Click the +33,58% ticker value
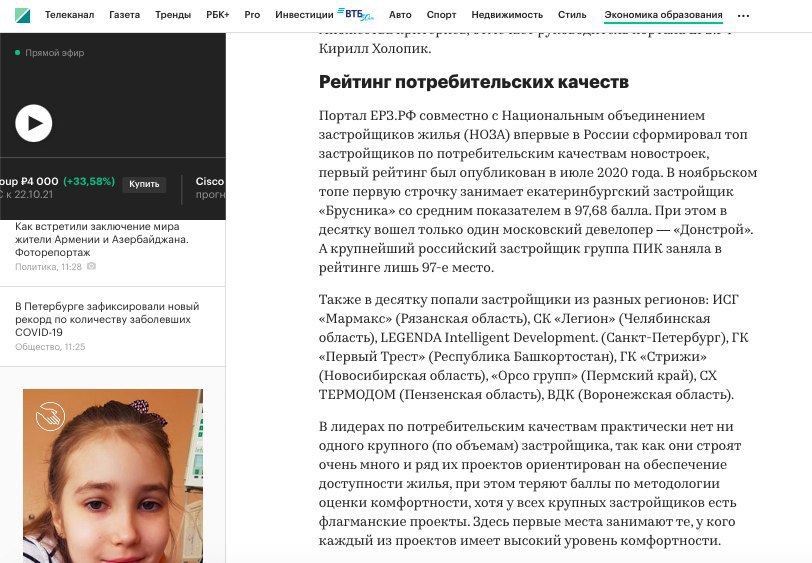The height and width of the screenshot is (563, 812). pyautogui.click(x=89, y=181)
